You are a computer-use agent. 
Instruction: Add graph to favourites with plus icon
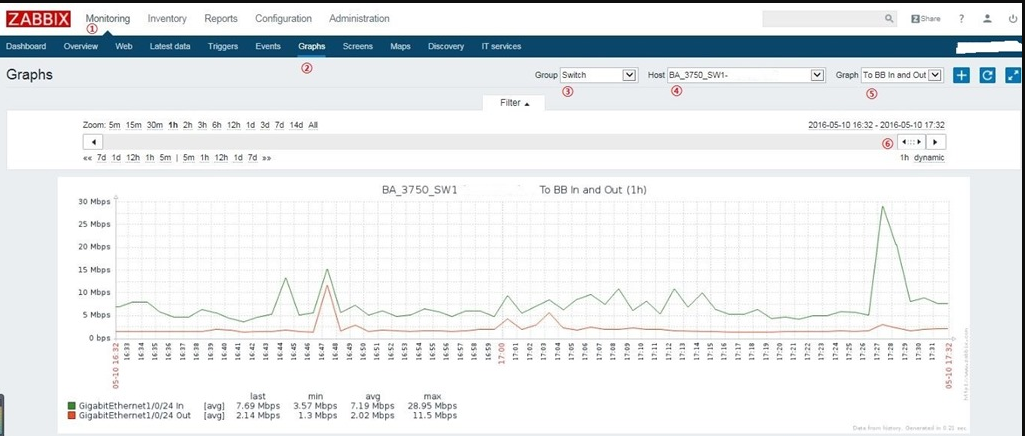(x=961, y=75)
